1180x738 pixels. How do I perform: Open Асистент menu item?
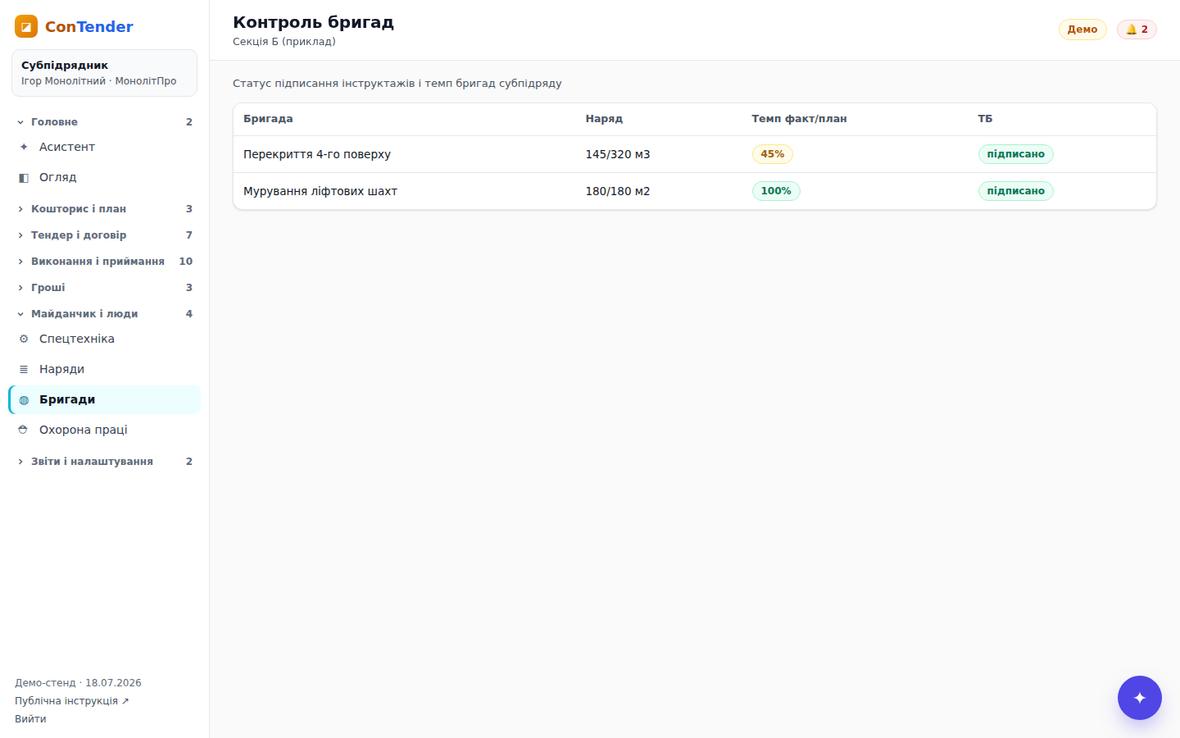pos(104,147)
